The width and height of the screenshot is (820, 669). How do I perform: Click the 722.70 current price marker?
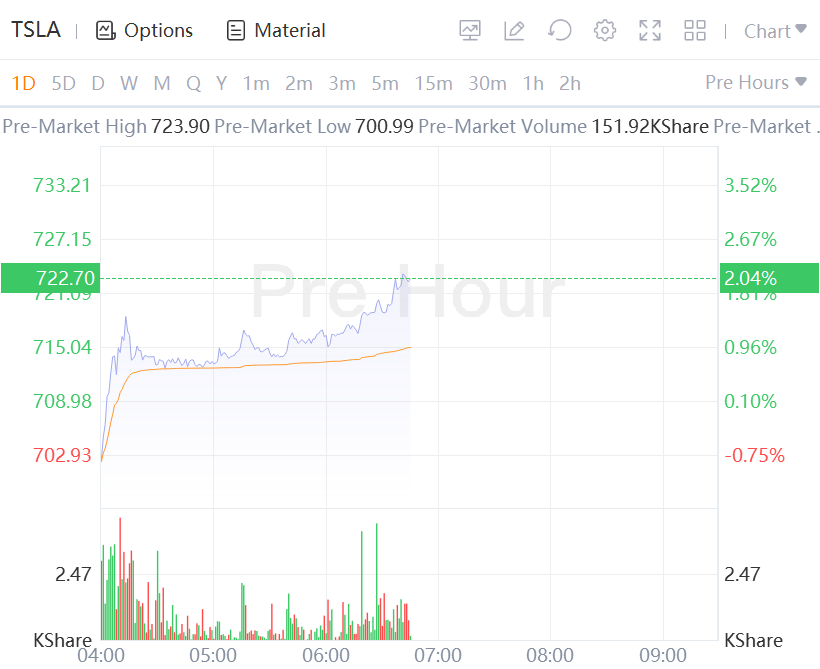coord(50,278)
